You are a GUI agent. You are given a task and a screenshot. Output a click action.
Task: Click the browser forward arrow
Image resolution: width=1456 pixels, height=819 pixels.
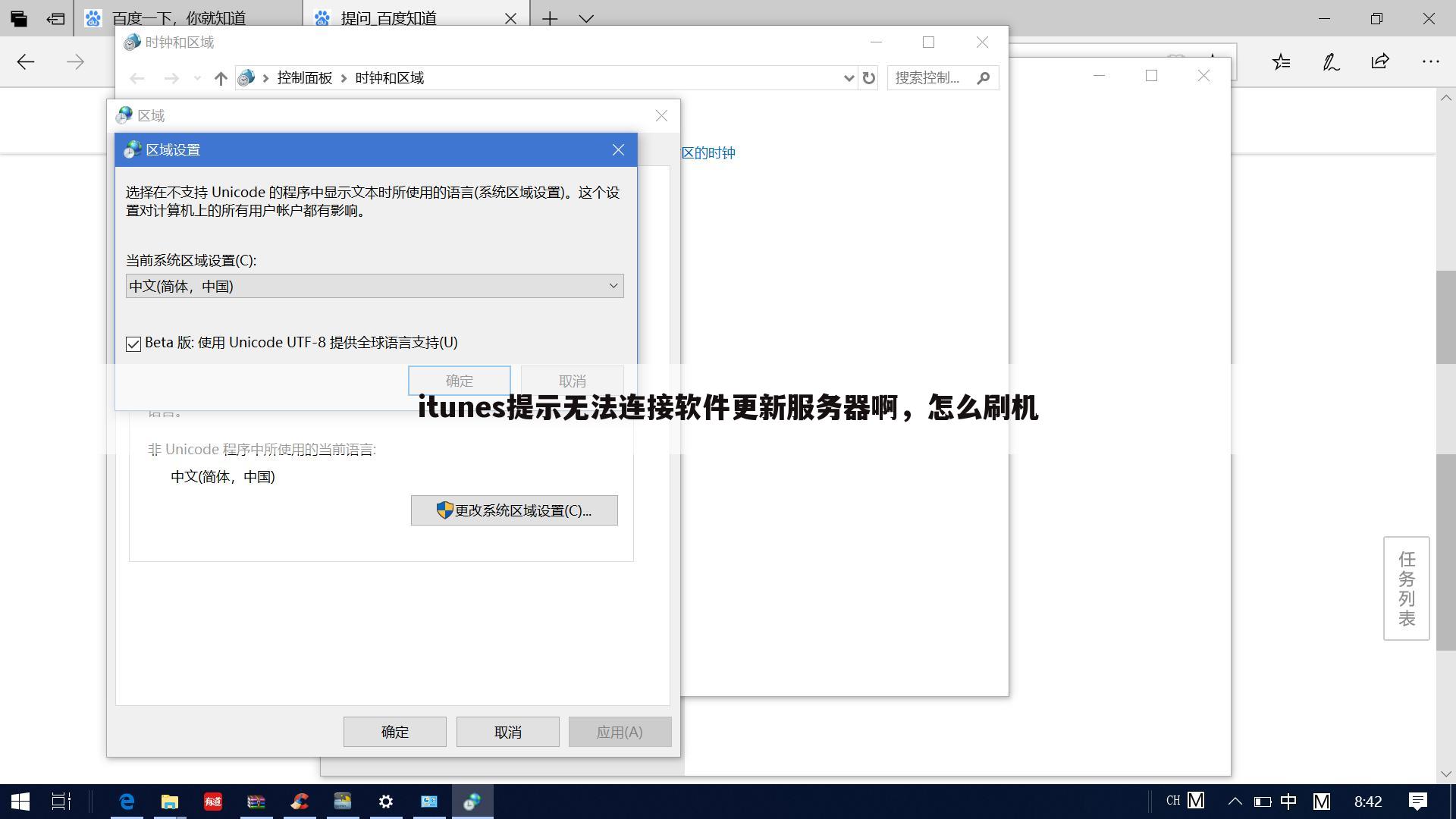click(x=75, y=61)
